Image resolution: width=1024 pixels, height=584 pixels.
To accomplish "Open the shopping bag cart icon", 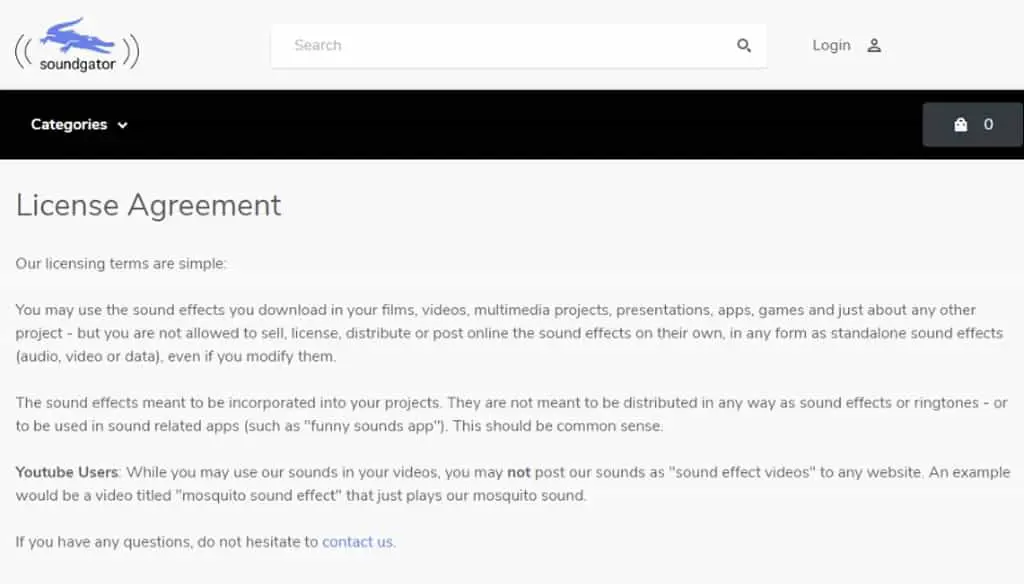I will coord(960,125).
